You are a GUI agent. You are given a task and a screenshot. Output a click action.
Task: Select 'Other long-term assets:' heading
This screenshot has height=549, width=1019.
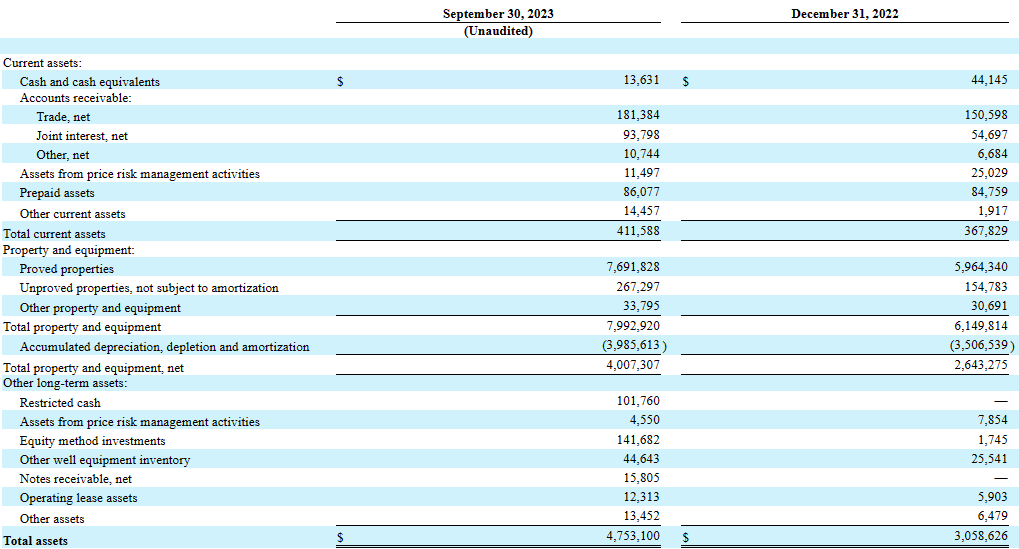[65, 383]
